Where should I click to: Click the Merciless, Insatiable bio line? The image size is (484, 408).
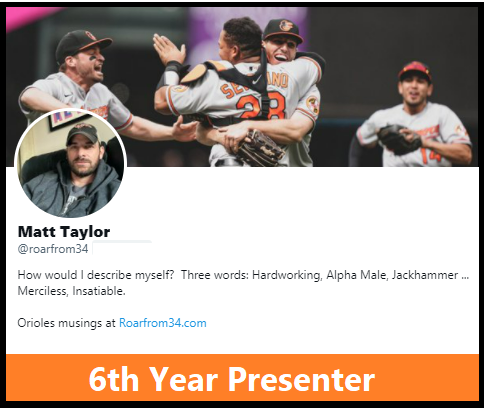71,291
